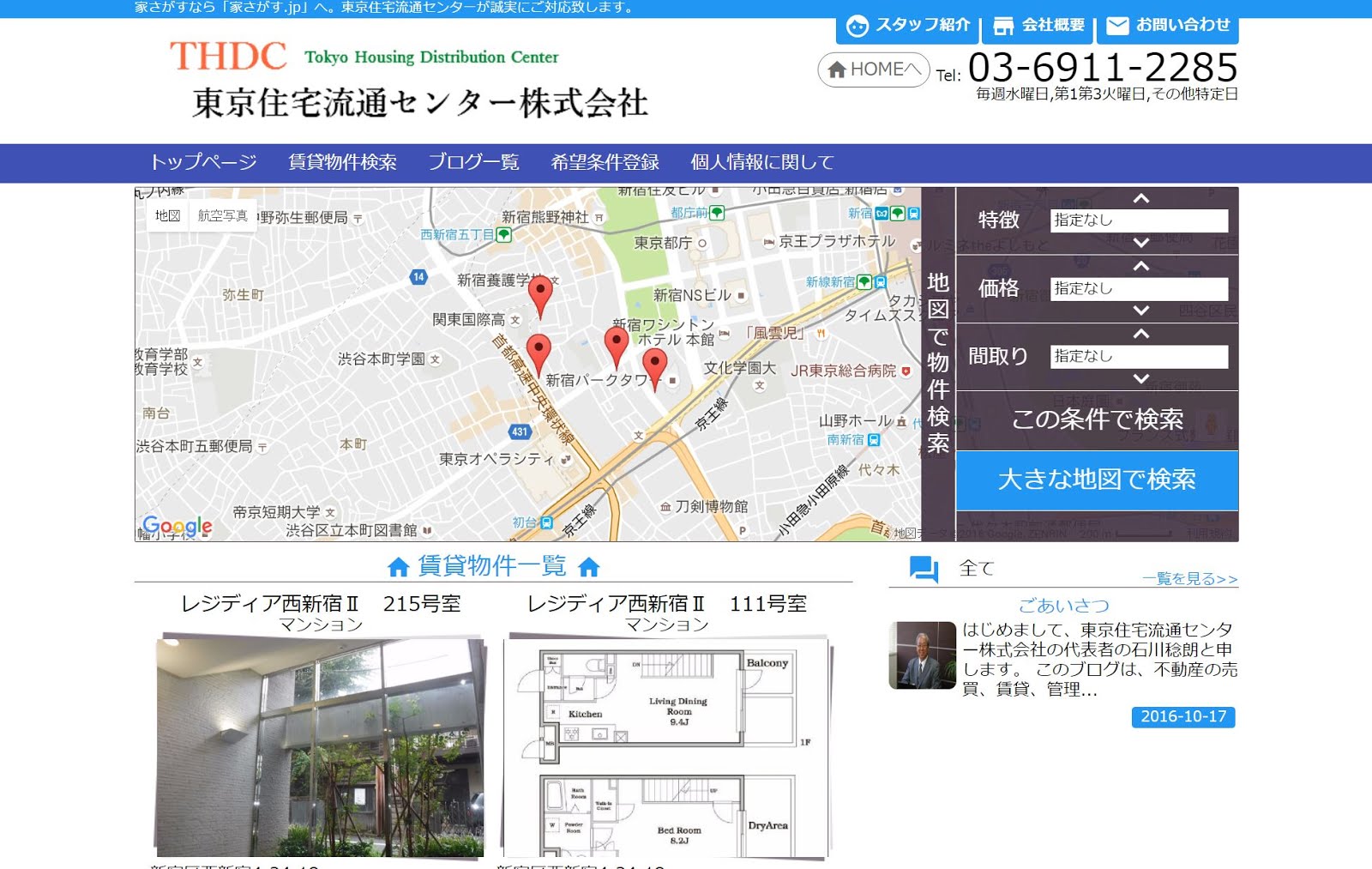Click 都庁前 station icon on map
This screenshot has width=1372, height=869.
717,213
